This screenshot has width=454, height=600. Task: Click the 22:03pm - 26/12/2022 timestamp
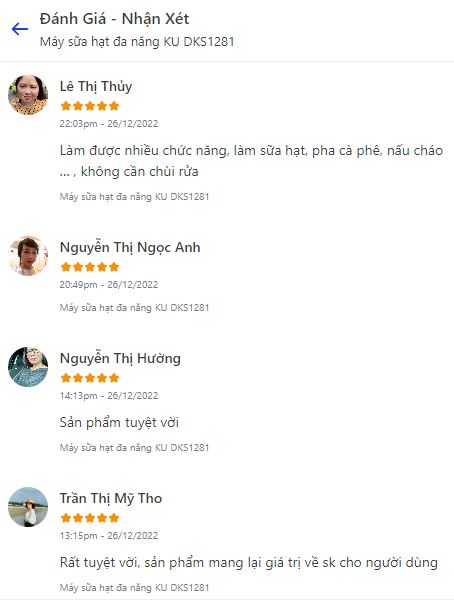coord(109,124)
